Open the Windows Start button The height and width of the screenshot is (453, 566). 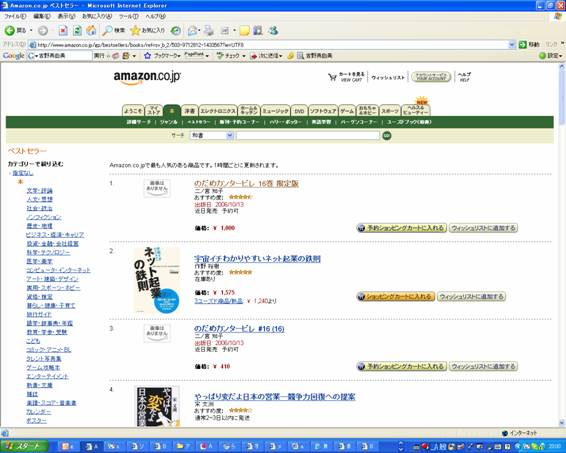coord(25,446)
